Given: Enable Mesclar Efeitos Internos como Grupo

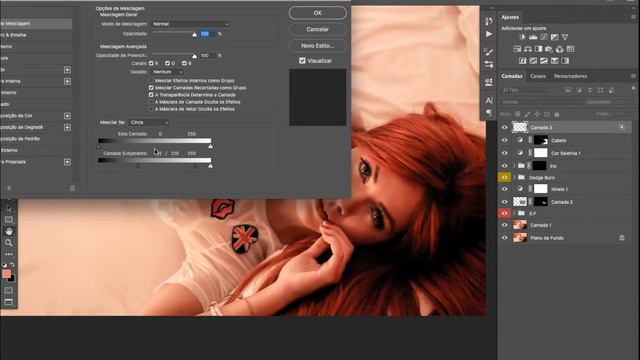Looking at the screenshot, I should [151, 81].
